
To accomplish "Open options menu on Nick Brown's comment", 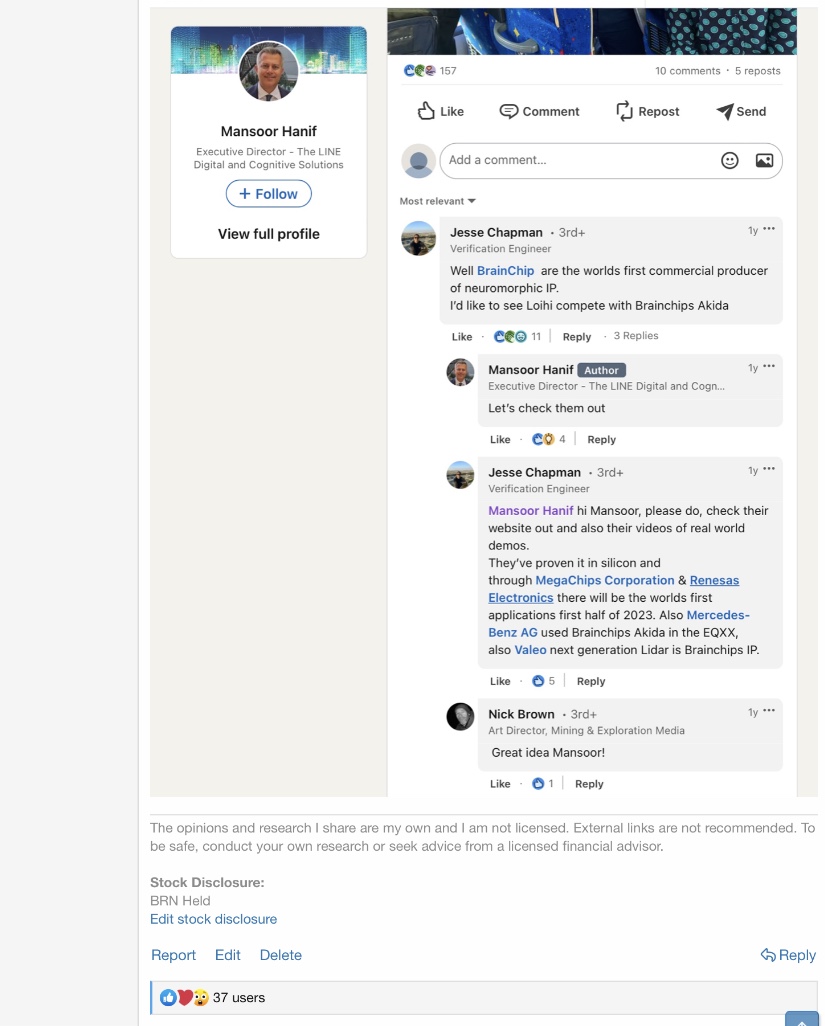I will pos(768,712).
